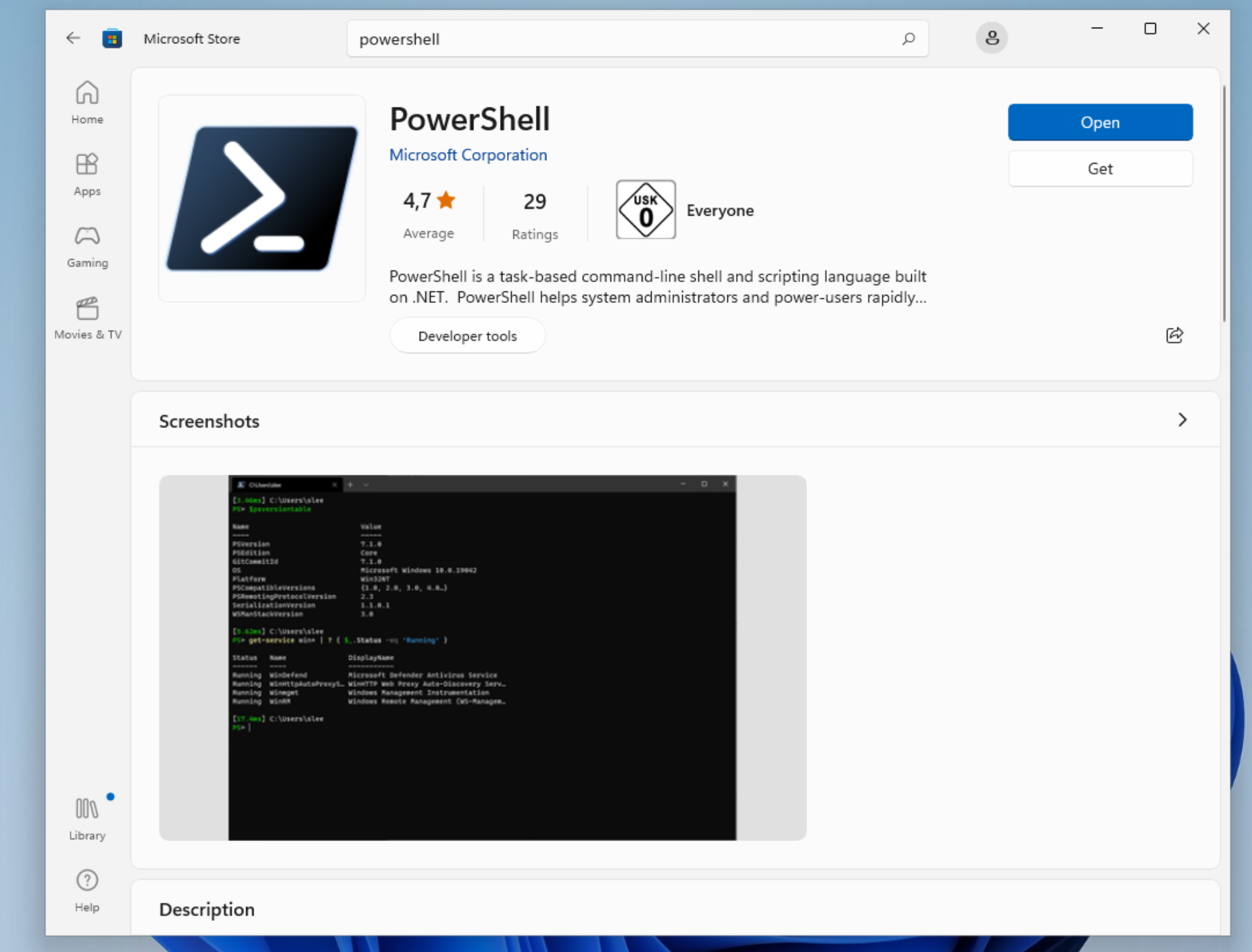Click the PowerShell app title
The image size is (1252, 952).
pyautogui.click(x=470, y=119)
